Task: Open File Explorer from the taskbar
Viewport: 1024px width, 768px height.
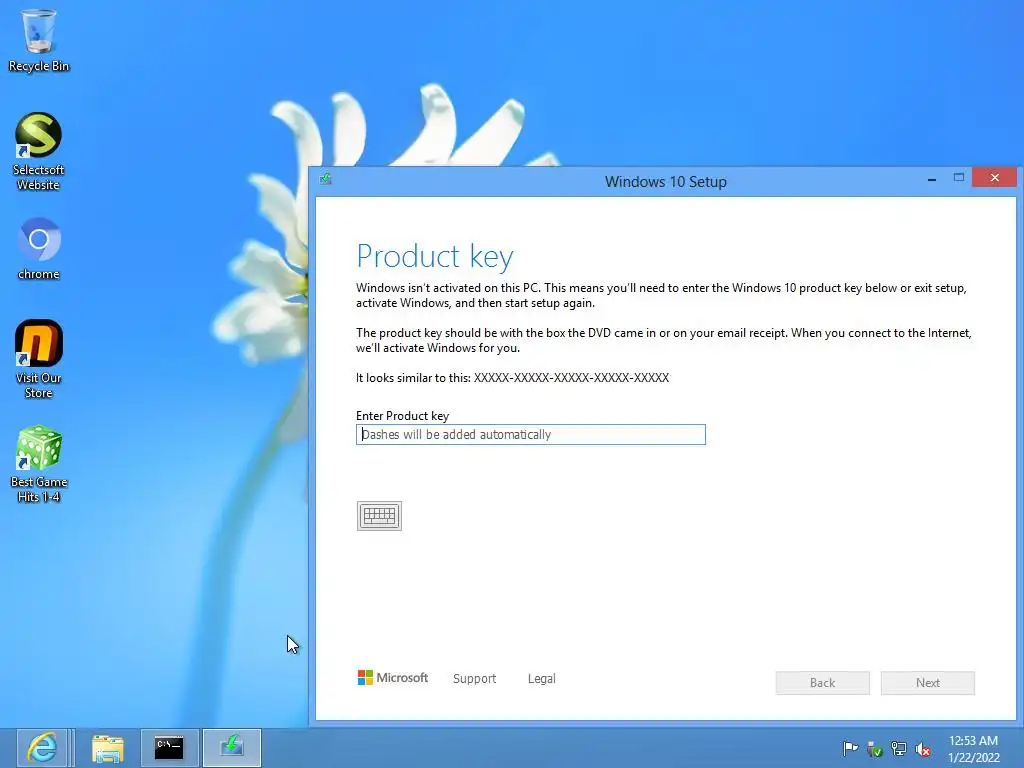Action: [108, 748]
